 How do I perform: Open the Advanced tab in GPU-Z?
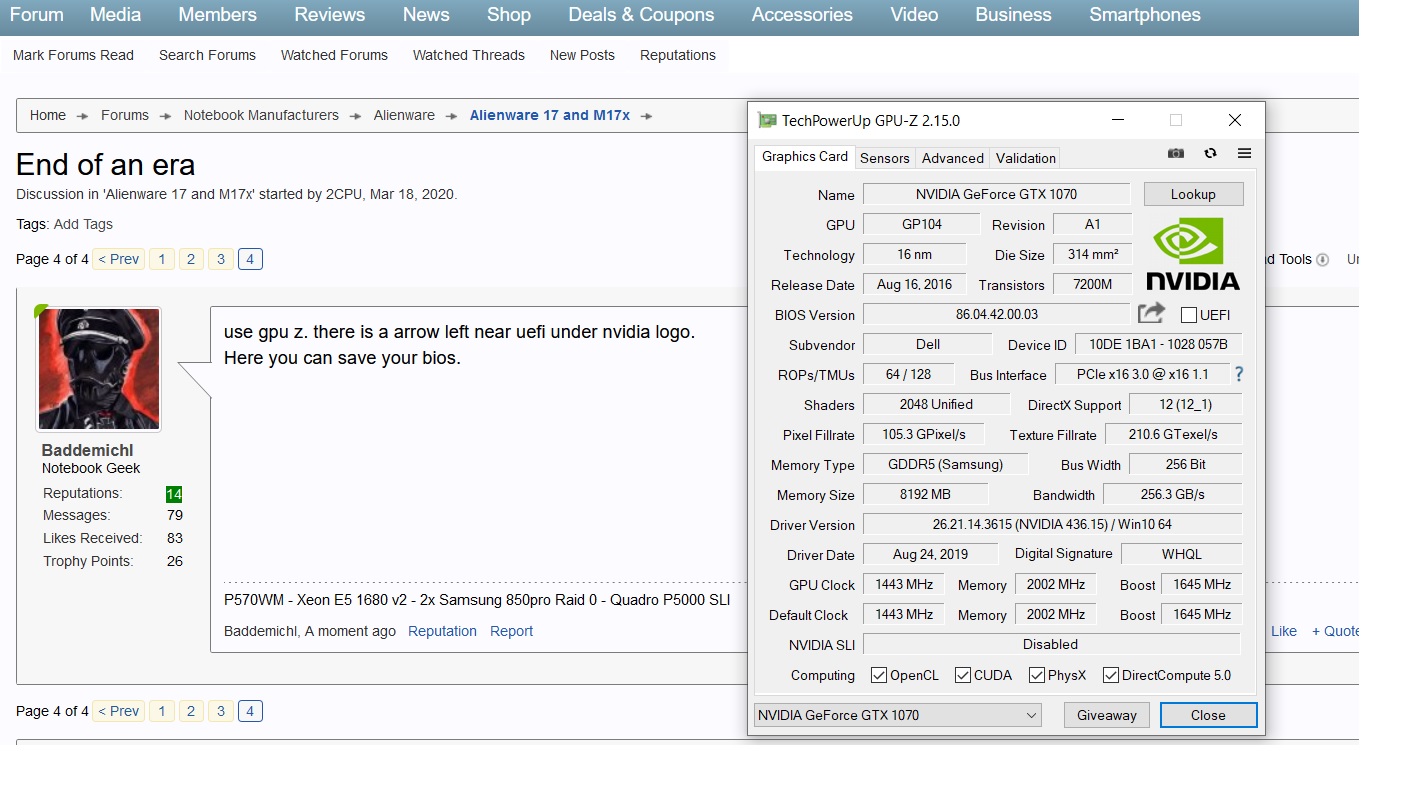952,158
